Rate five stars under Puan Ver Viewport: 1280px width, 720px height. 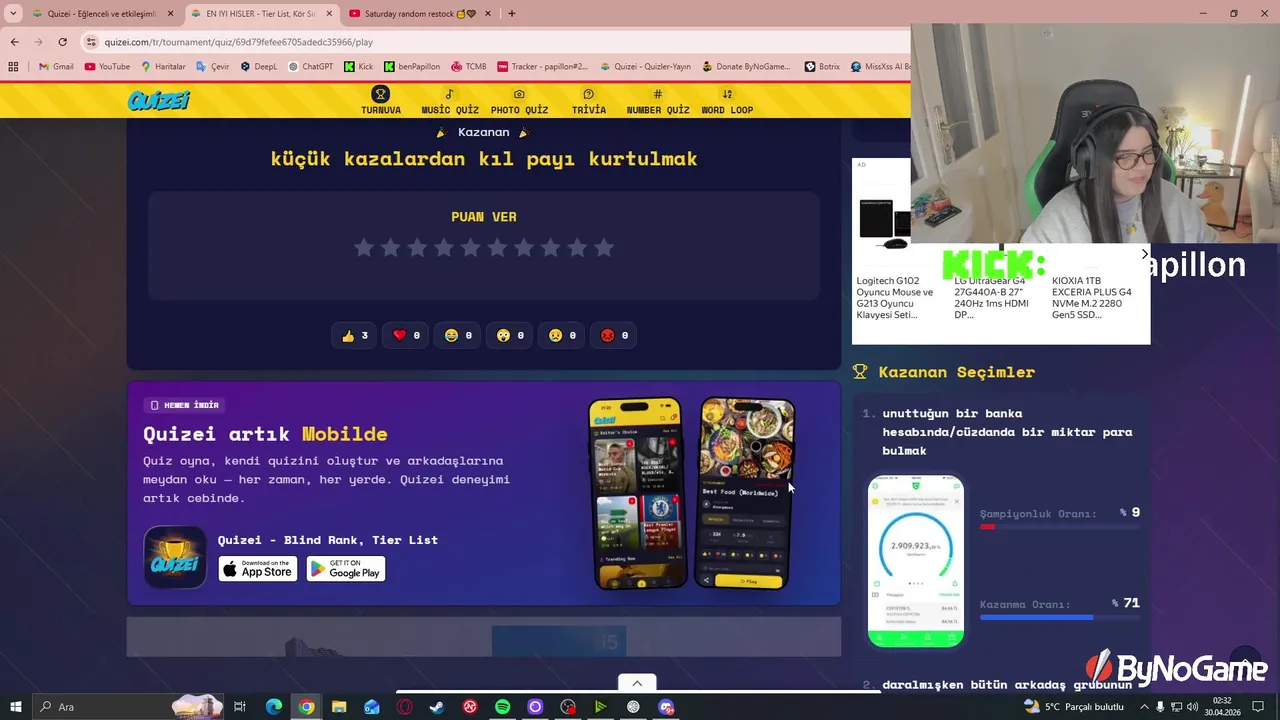(471, 248)
